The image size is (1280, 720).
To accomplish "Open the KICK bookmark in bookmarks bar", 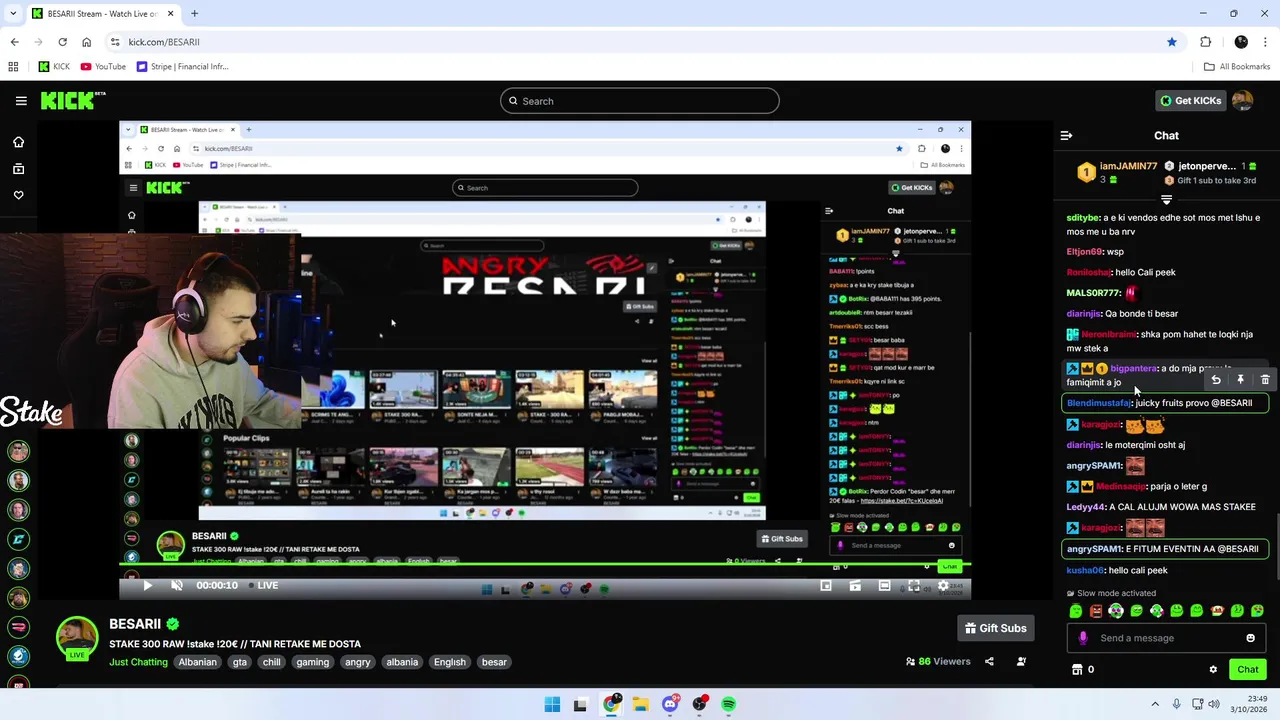I will tap(54, 67).
